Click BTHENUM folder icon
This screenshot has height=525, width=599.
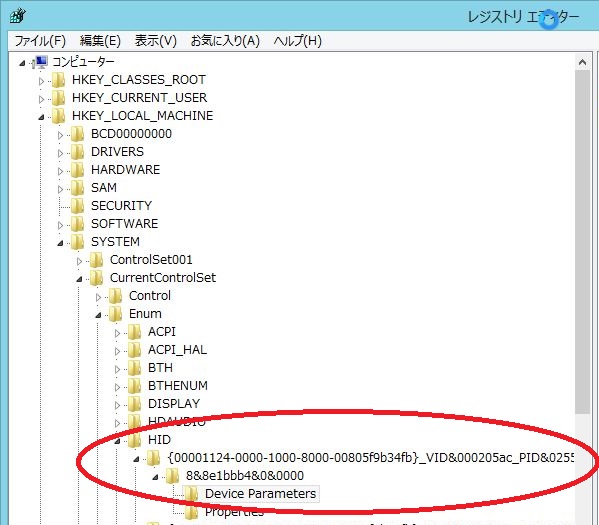(x=134, y=386)
